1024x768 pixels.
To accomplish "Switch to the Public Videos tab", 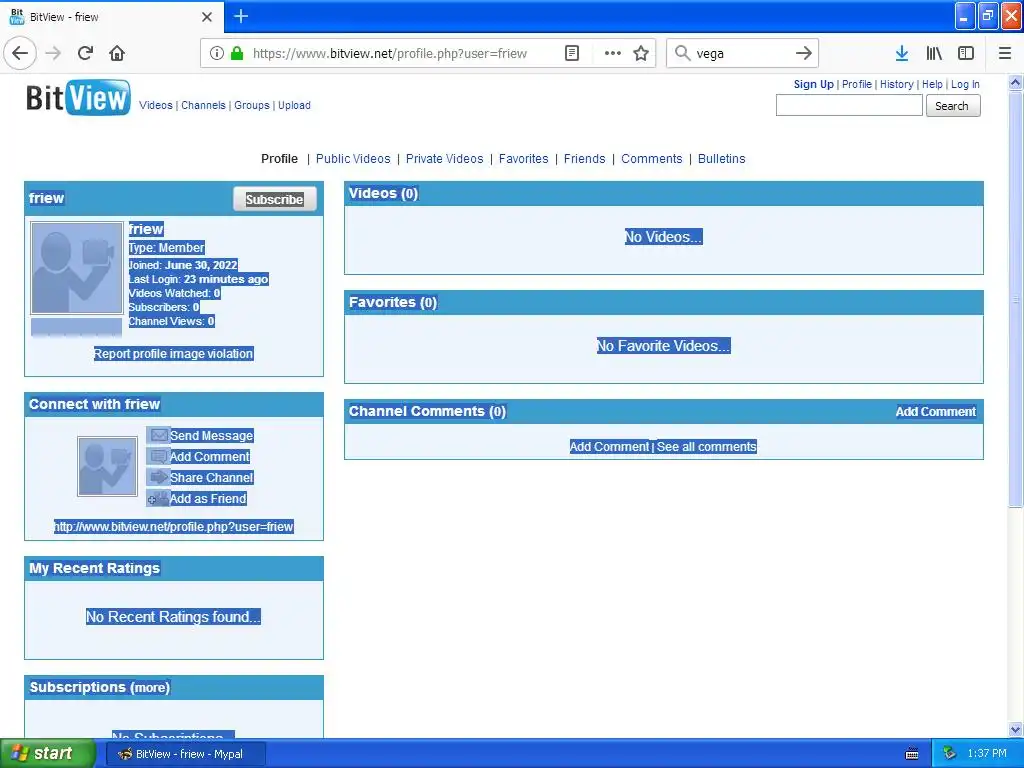I will (x=353, y=159).
